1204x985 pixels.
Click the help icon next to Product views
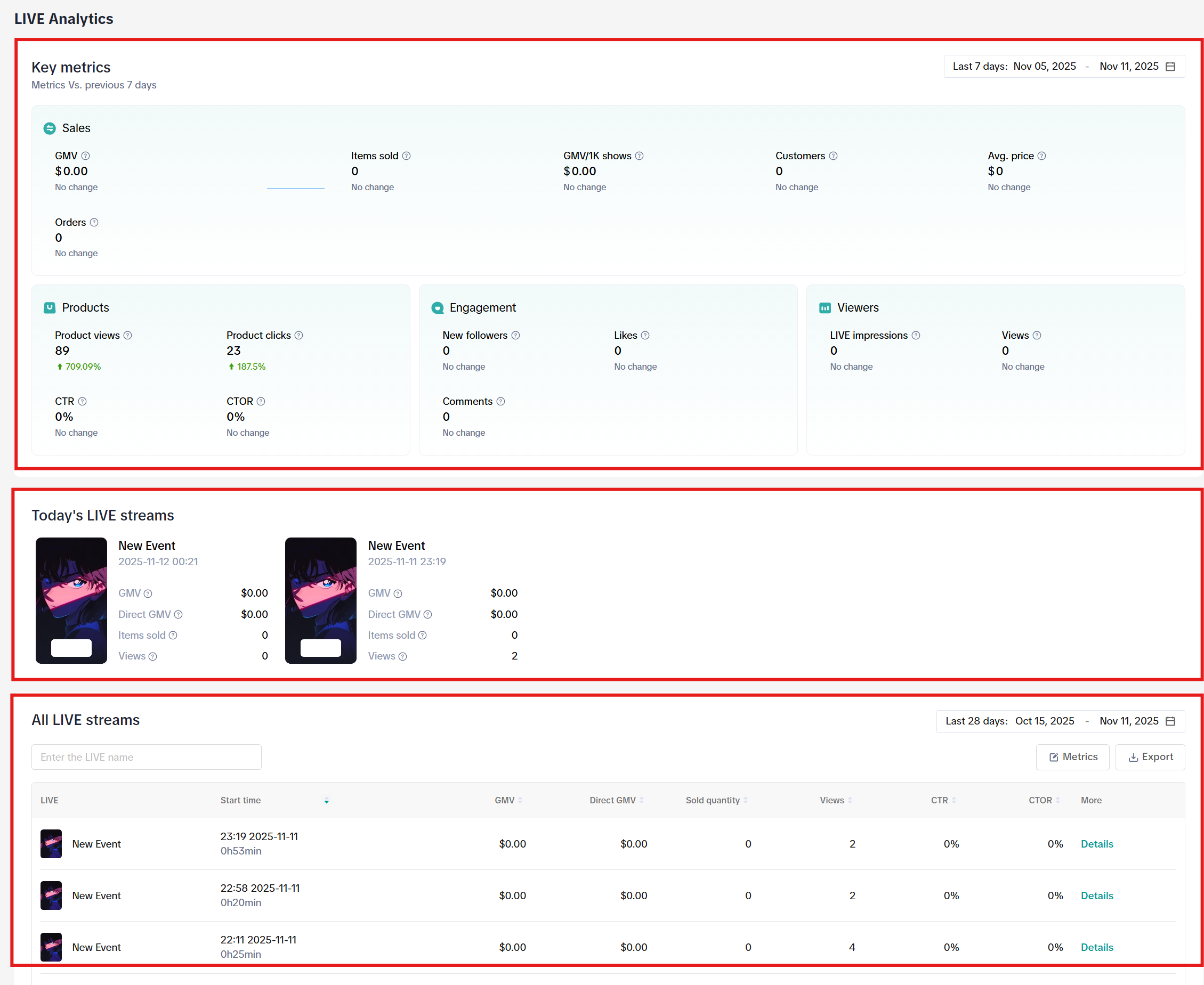(x=128, y=335)
